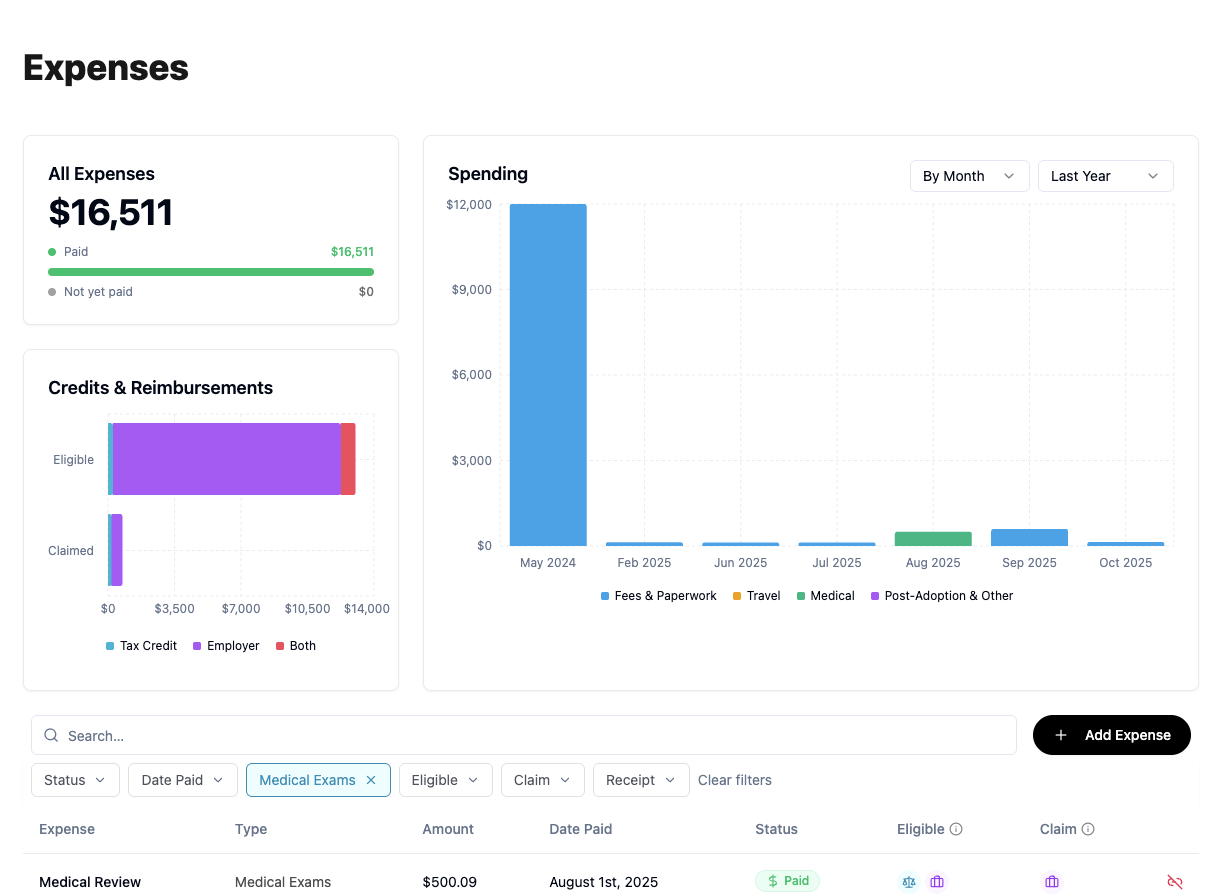
Task: Click the Medical Exams type cell
Action: [x=283, y=882]
